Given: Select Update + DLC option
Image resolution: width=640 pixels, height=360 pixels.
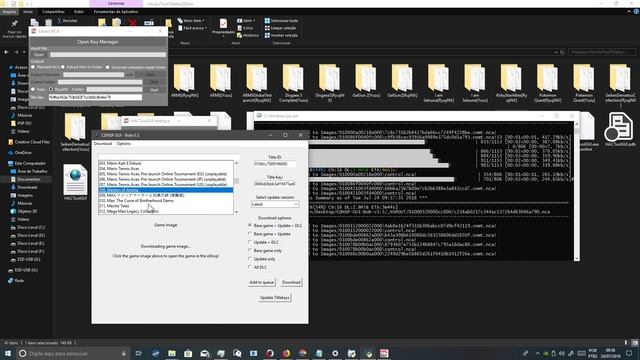Looking at the screenshot, I should 264,242.
